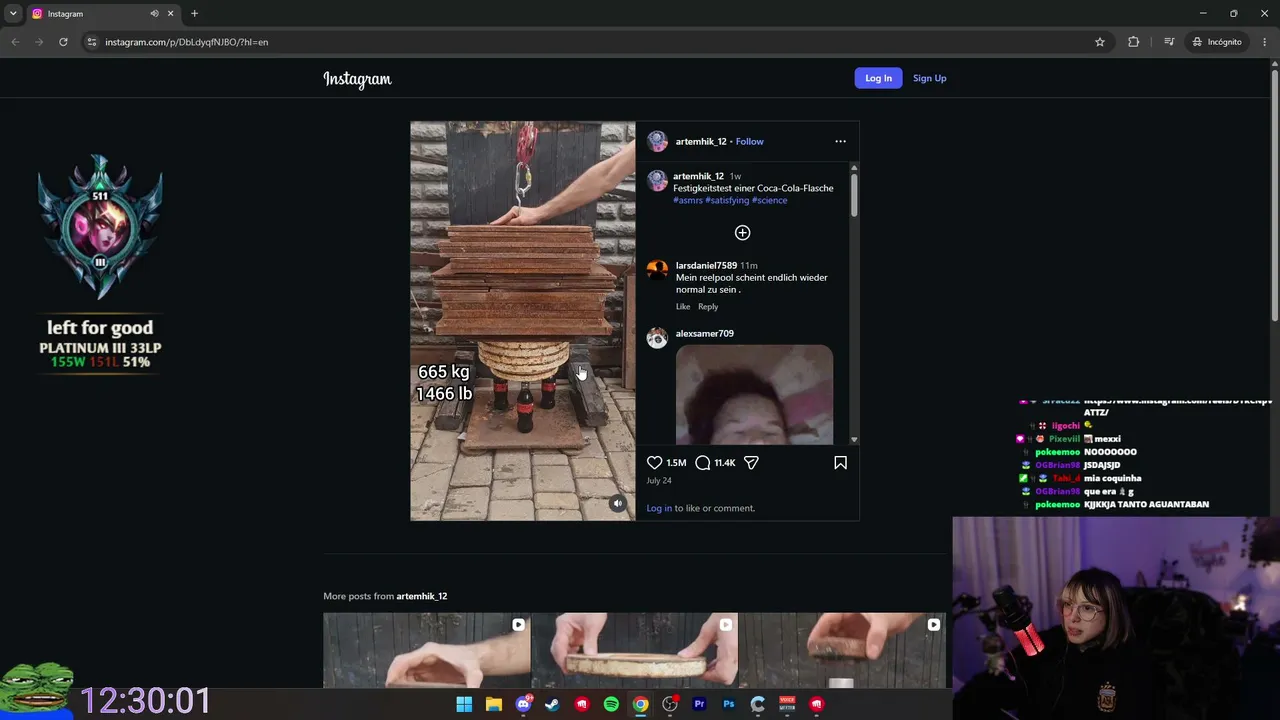
Task: Click the Log In button
Action: 878,78
